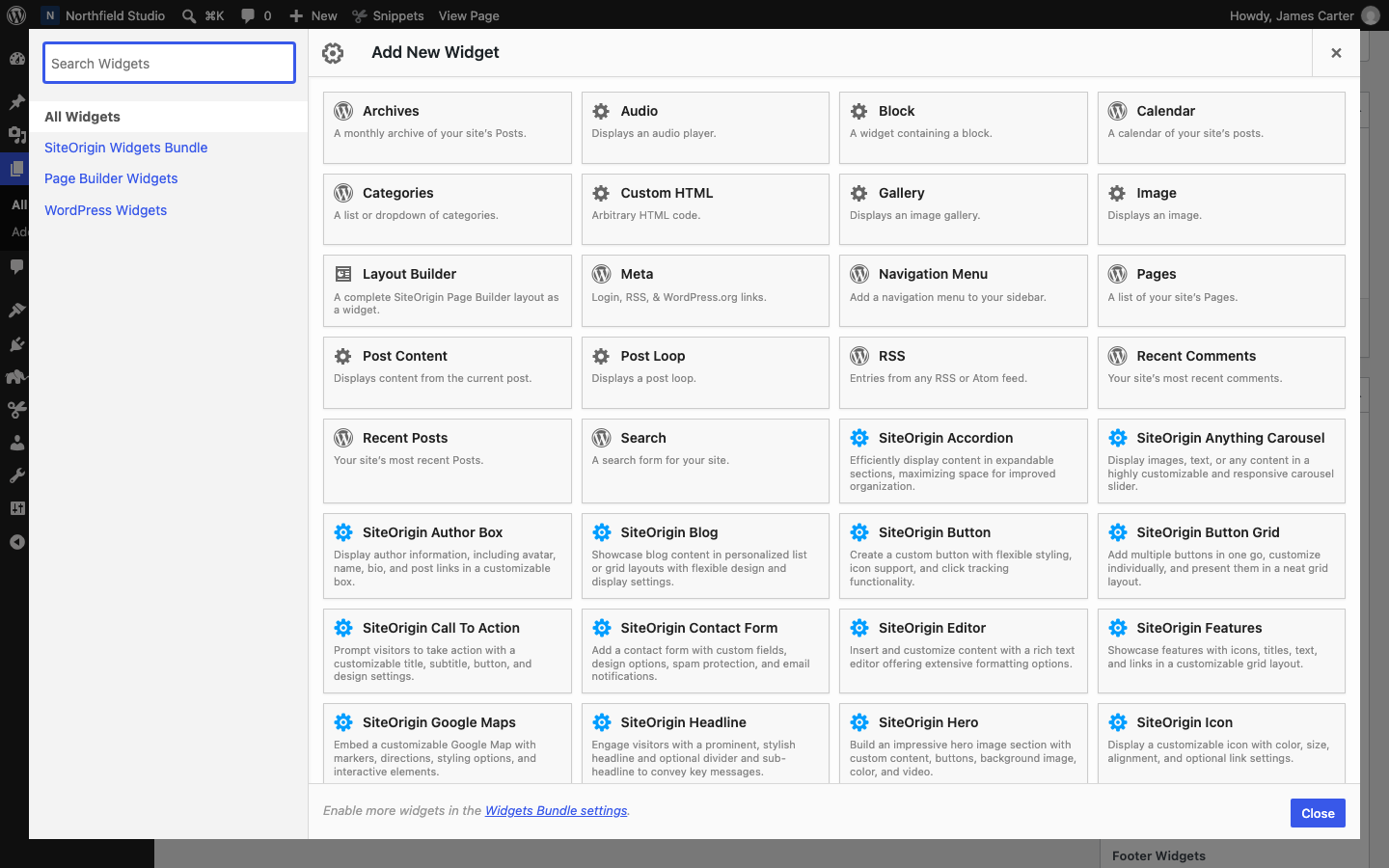
Task: Show only WordPress Widgets
Action: (x=106, y=210)
